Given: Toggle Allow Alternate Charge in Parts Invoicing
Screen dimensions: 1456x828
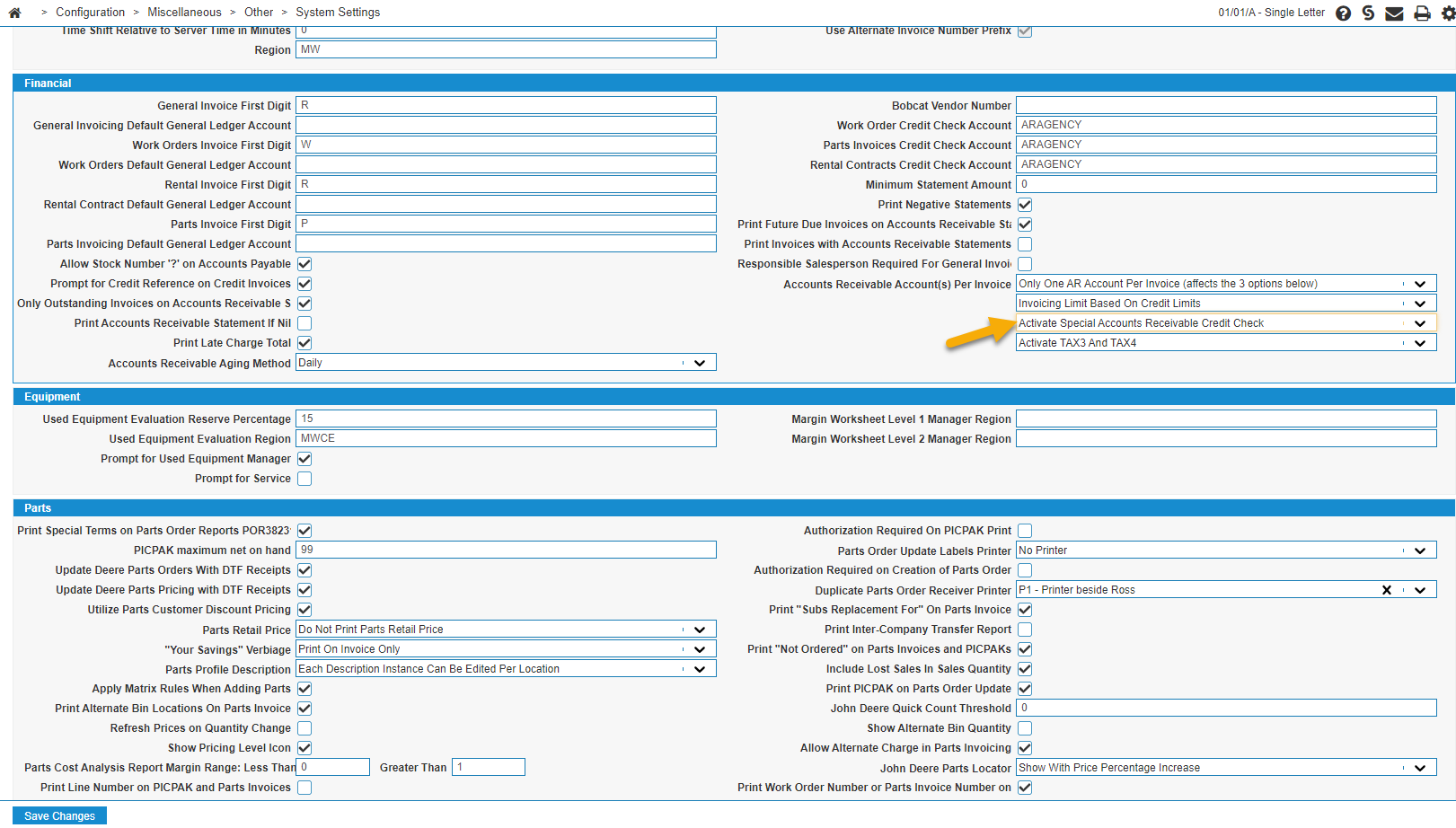Looking at the screenshot, I should 1025,748.
